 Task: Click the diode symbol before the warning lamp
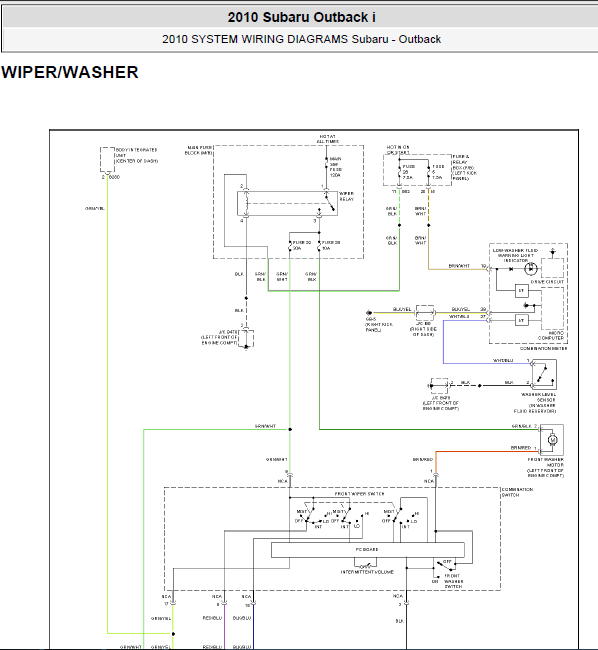[x=511, y=269]
